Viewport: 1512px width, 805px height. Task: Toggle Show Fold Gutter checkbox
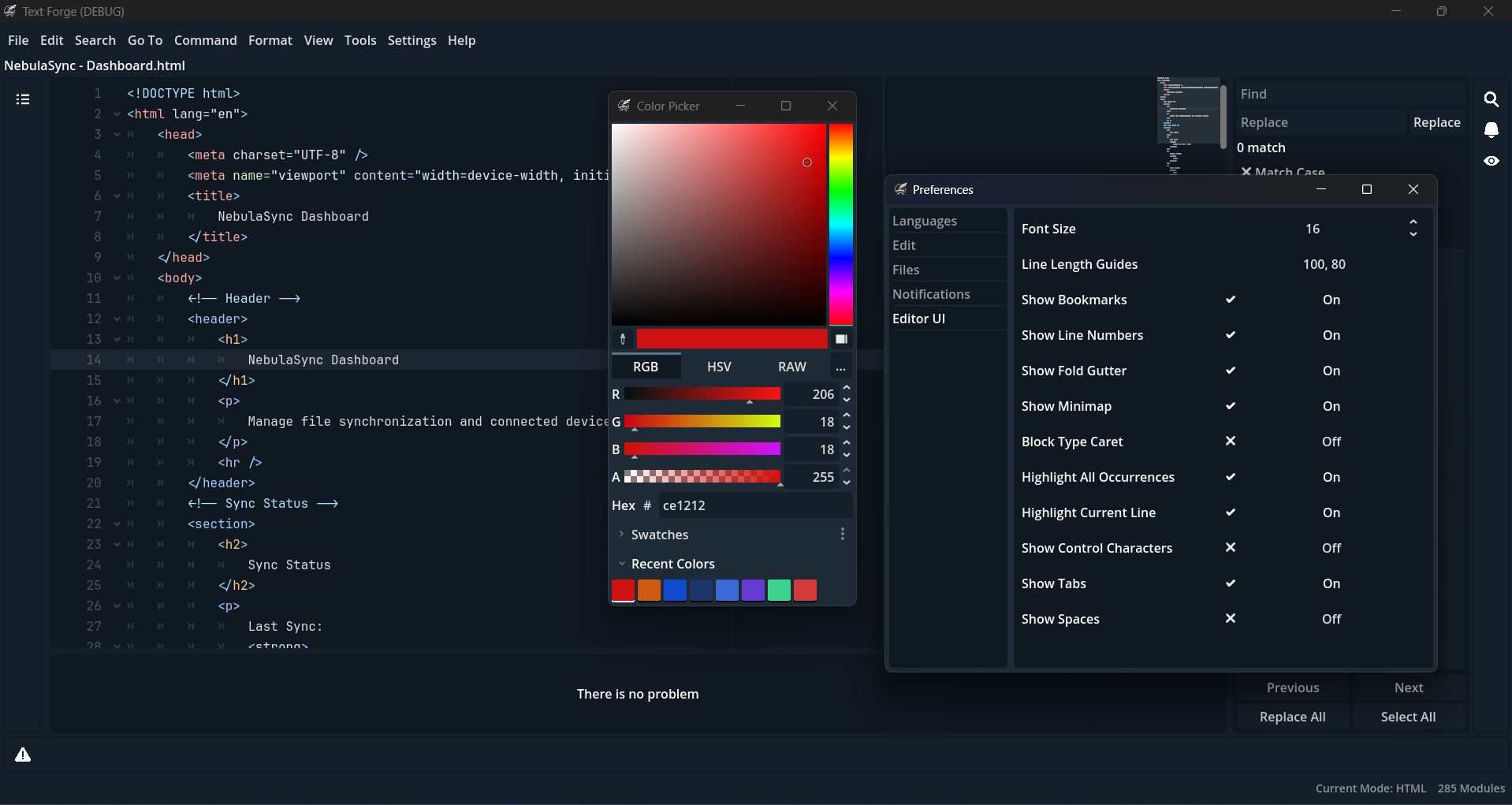click(x=1231, y=371)
